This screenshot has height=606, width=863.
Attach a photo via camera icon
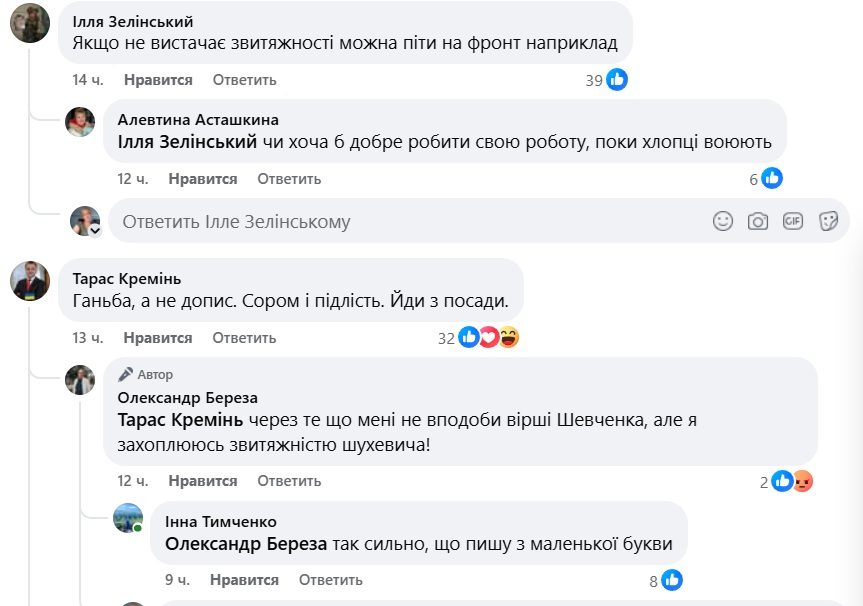pos(758,221)
